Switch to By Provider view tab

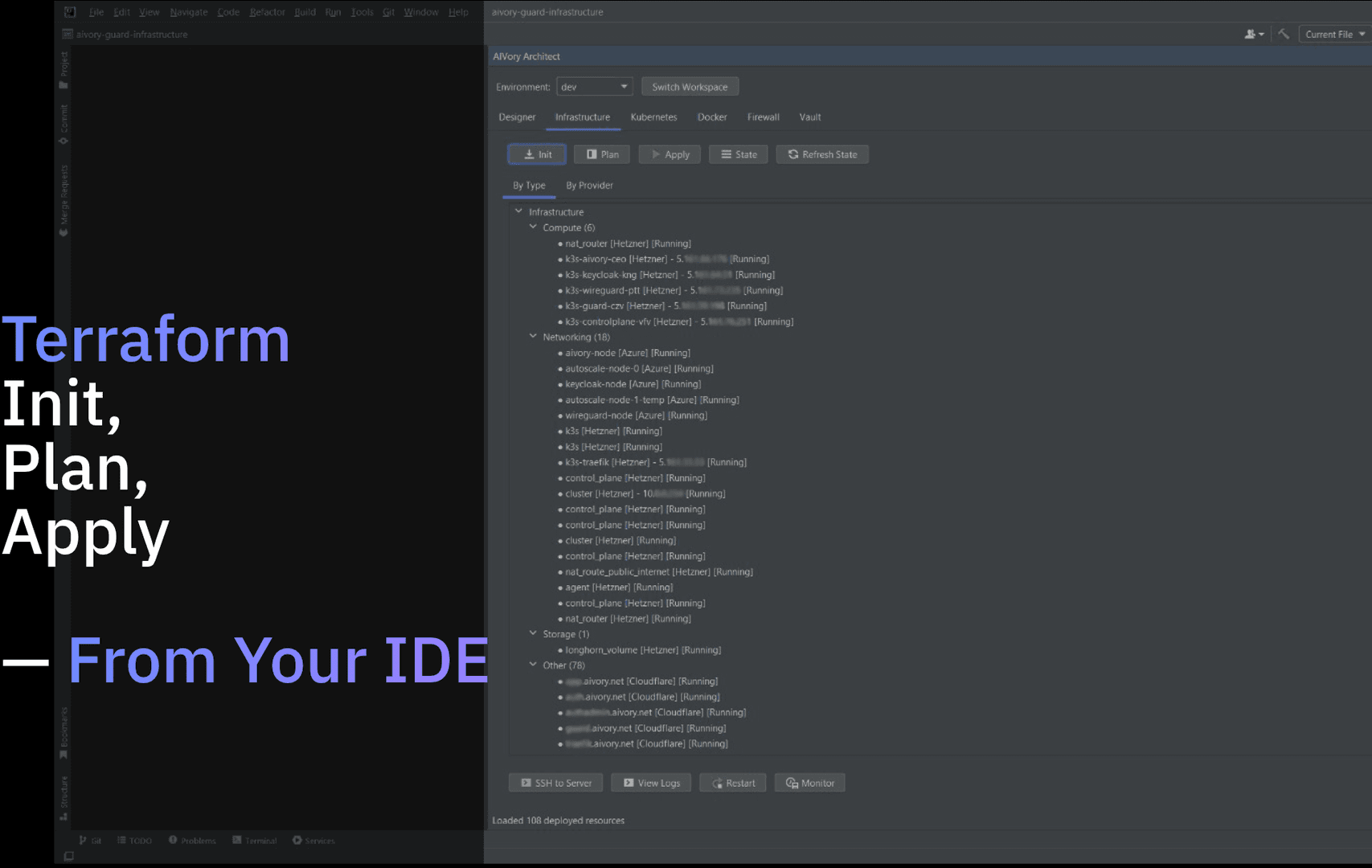point(589,186)
